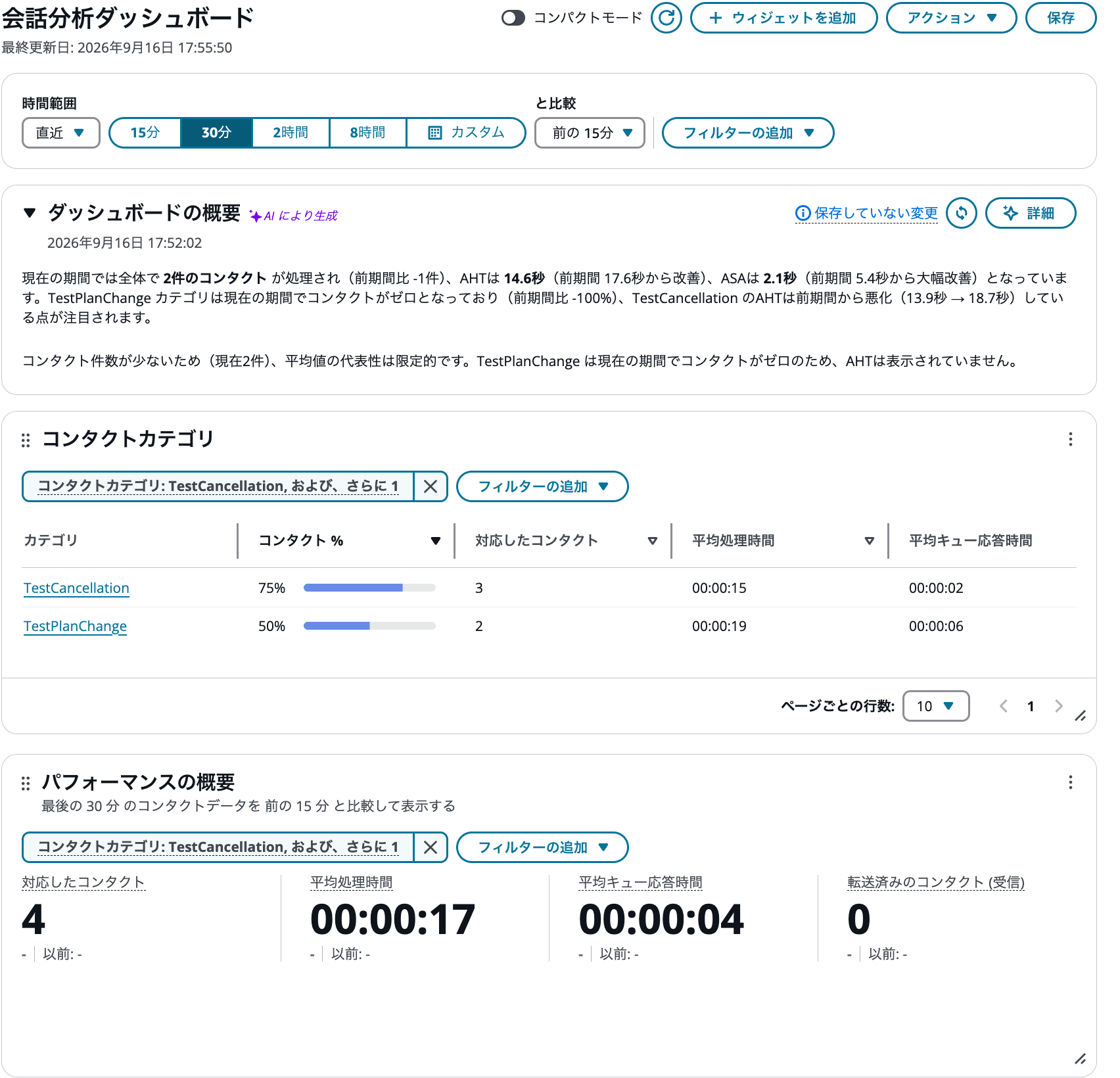
Task: Save dashboard with 保存 button
Action: click(1061, 18)
